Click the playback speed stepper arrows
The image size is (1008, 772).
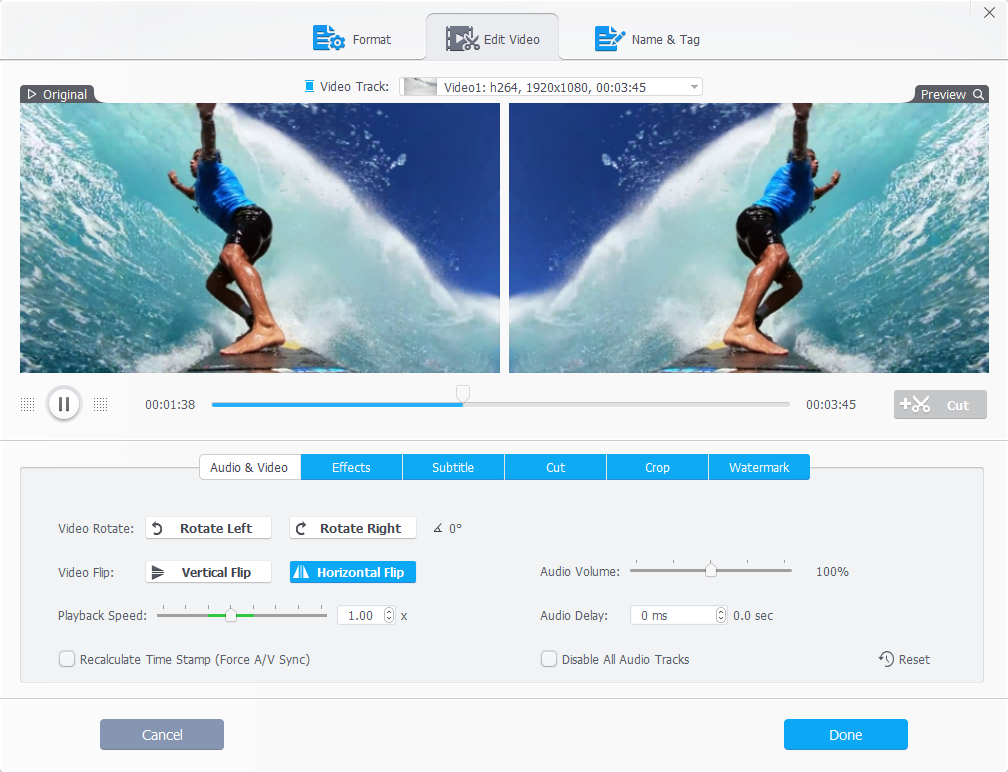389,615
